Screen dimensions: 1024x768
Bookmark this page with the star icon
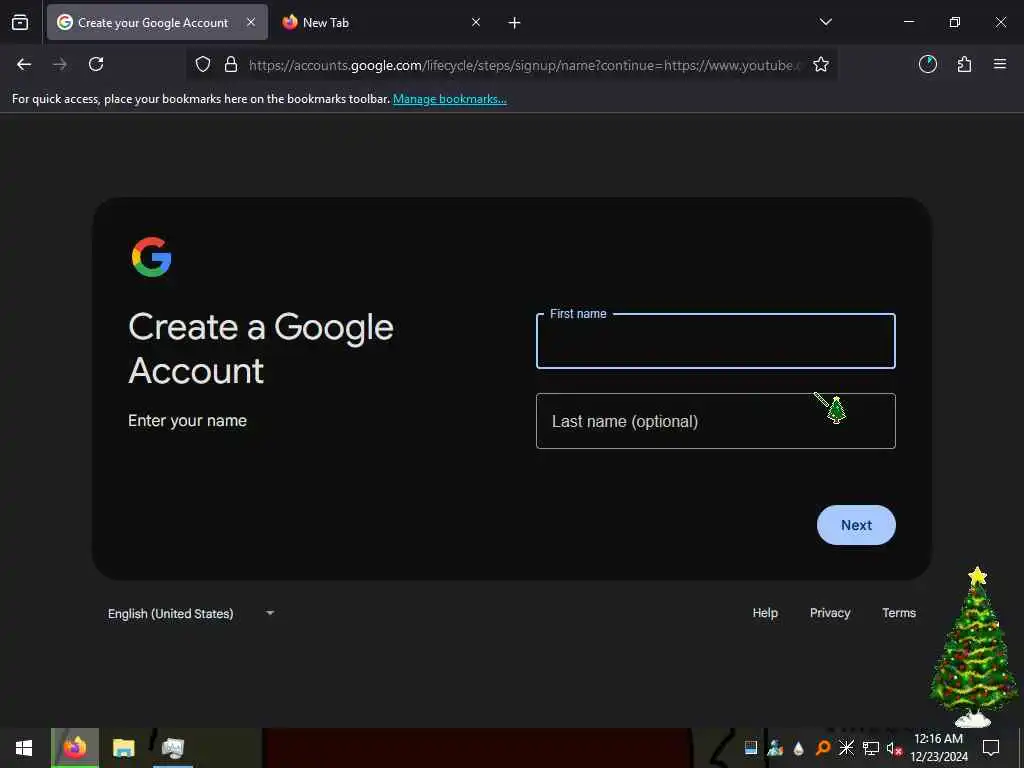pyautogui.click(x=821, y=64)
